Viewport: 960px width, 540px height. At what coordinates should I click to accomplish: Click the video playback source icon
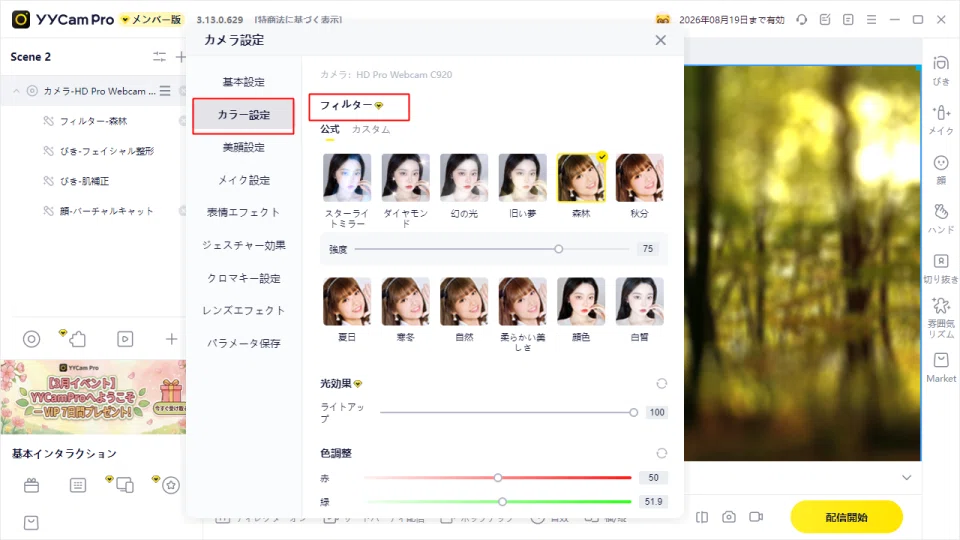[x=125, y=339]
